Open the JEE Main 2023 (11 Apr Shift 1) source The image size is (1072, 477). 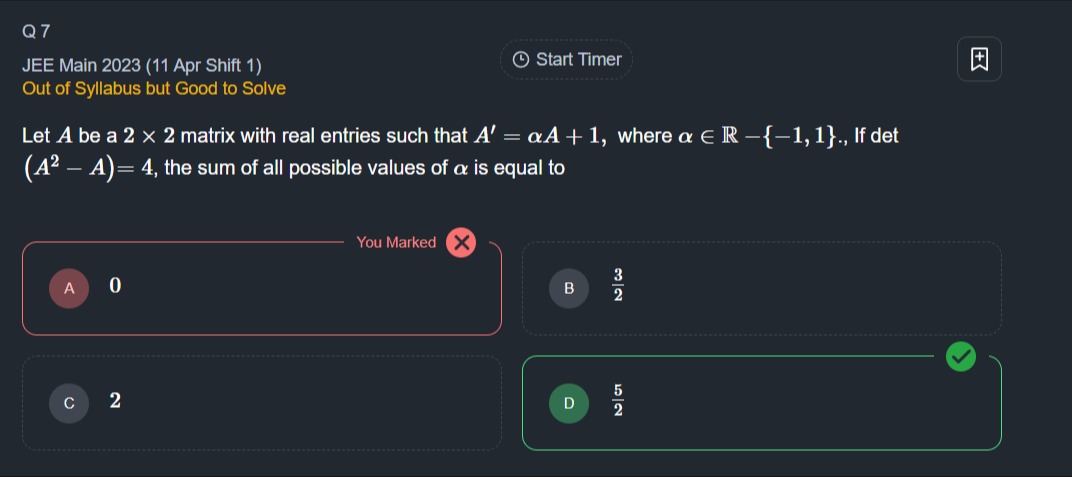[x=141, y=66]
